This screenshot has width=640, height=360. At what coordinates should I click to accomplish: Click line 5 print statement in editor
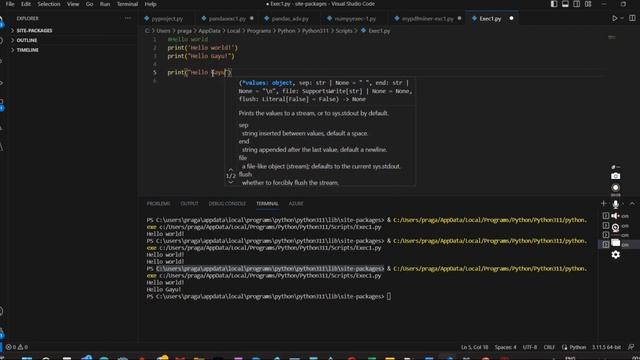point(199,73)
